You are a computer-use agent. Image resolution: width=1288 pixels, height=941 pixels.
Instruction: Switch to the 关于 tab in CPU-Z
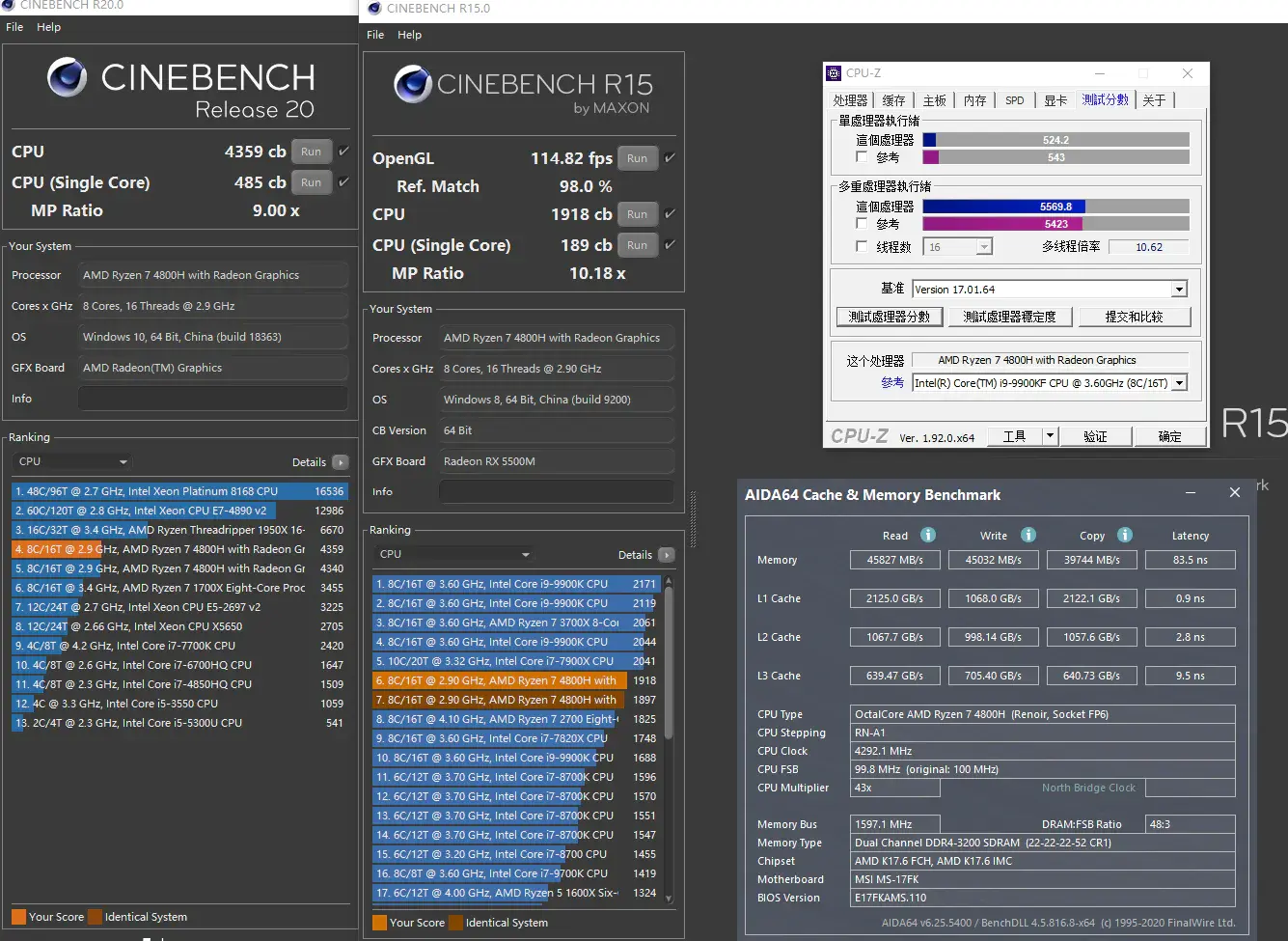(x=1154, y=100)
